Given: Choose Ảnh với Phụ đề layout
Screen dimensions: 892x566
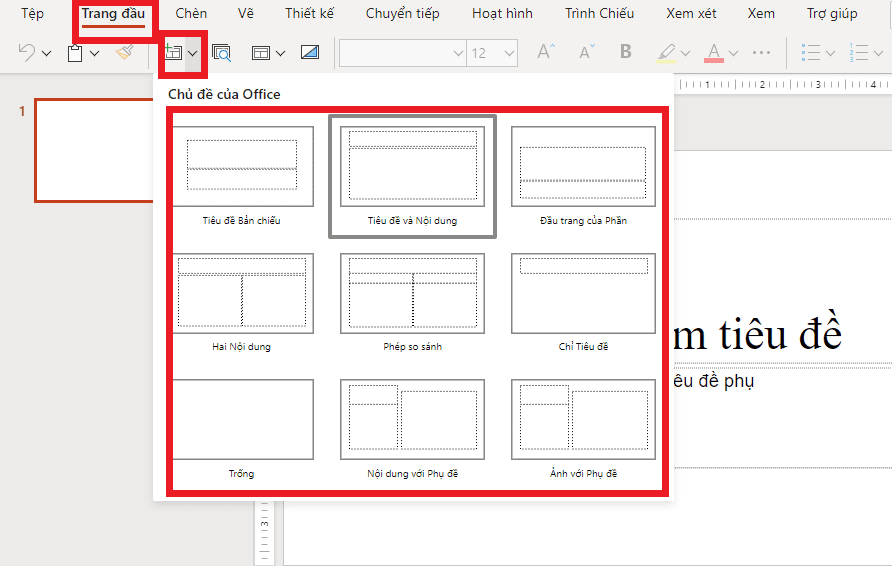Looking at the screenshot, I should (x=583, y=429).
